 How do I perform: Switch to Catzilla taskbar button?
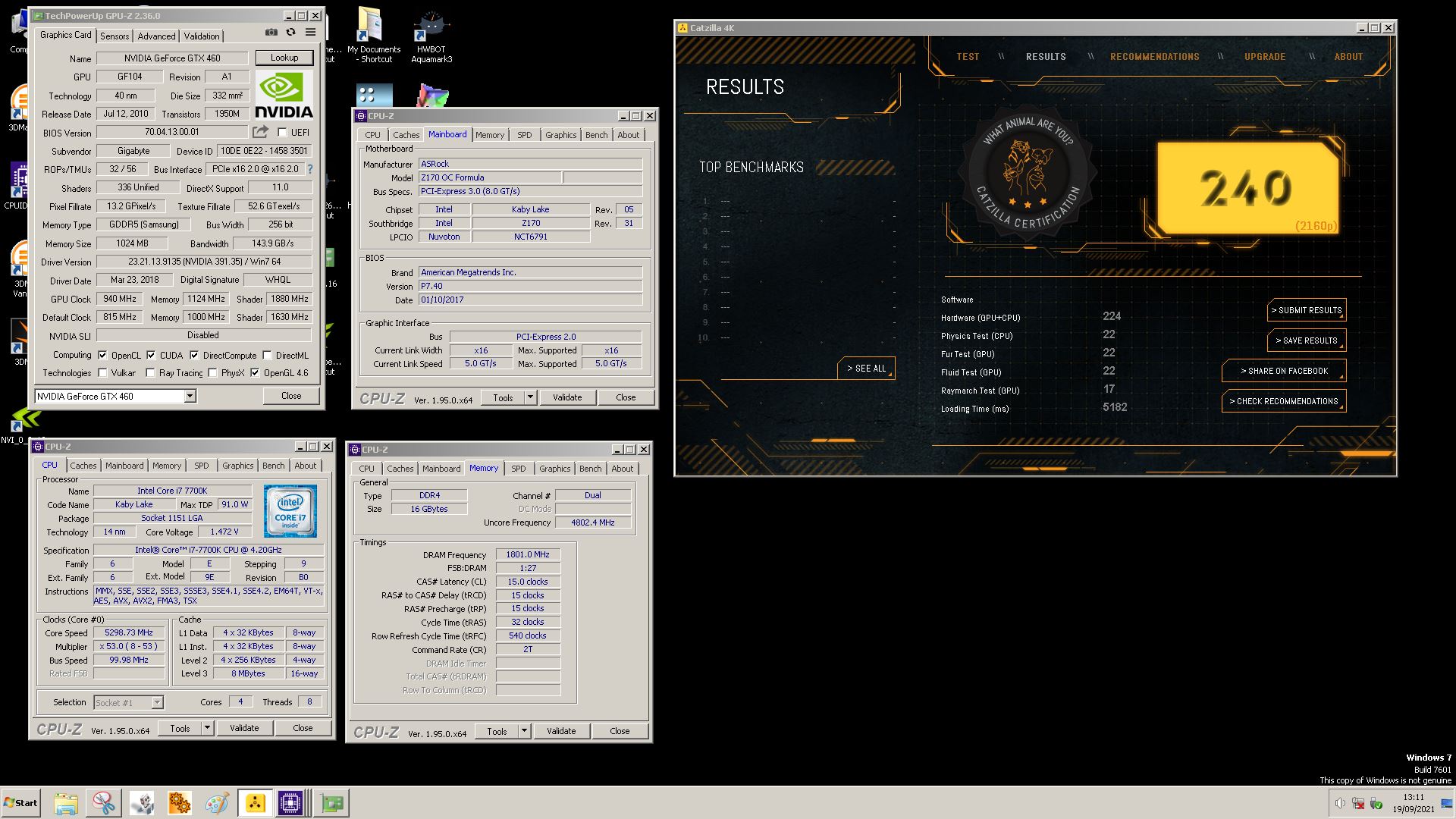(x=256, y=803)
